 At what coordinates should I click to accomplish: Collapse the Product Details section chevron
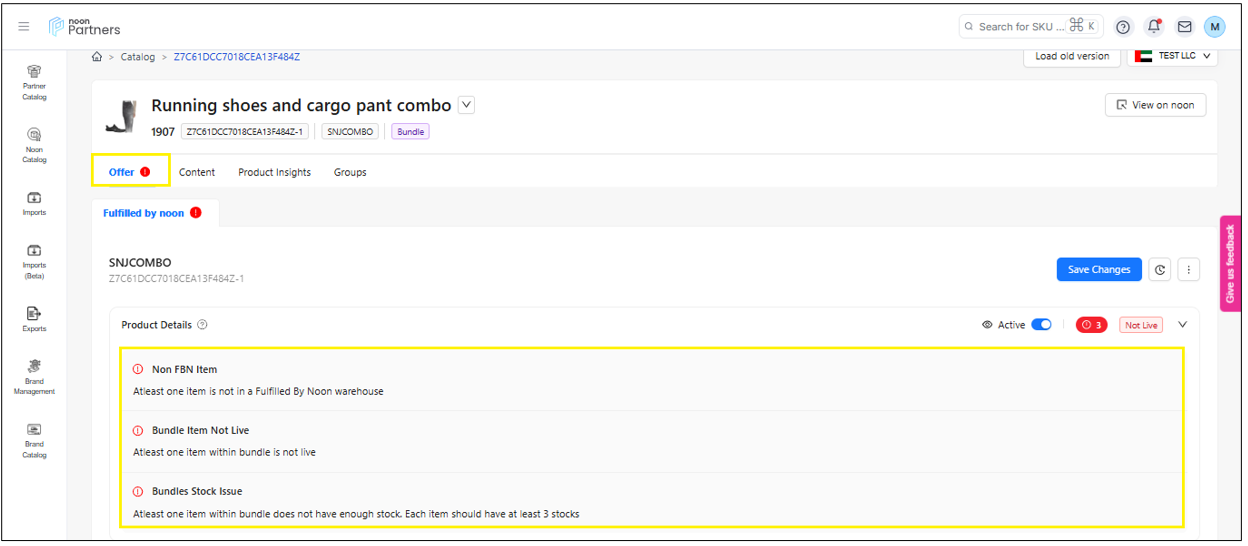(1183, 325)
